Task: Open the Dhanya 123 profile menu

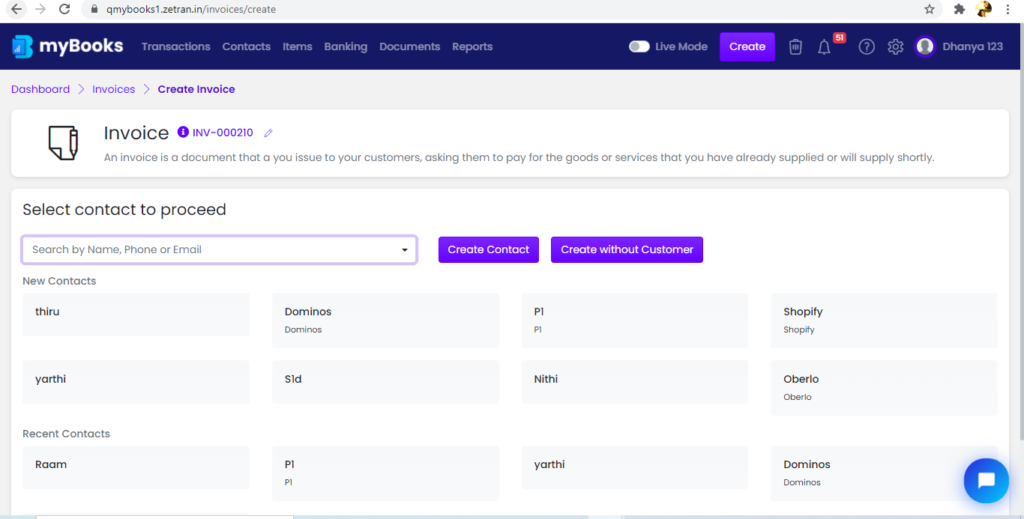Action: point(959,46)
